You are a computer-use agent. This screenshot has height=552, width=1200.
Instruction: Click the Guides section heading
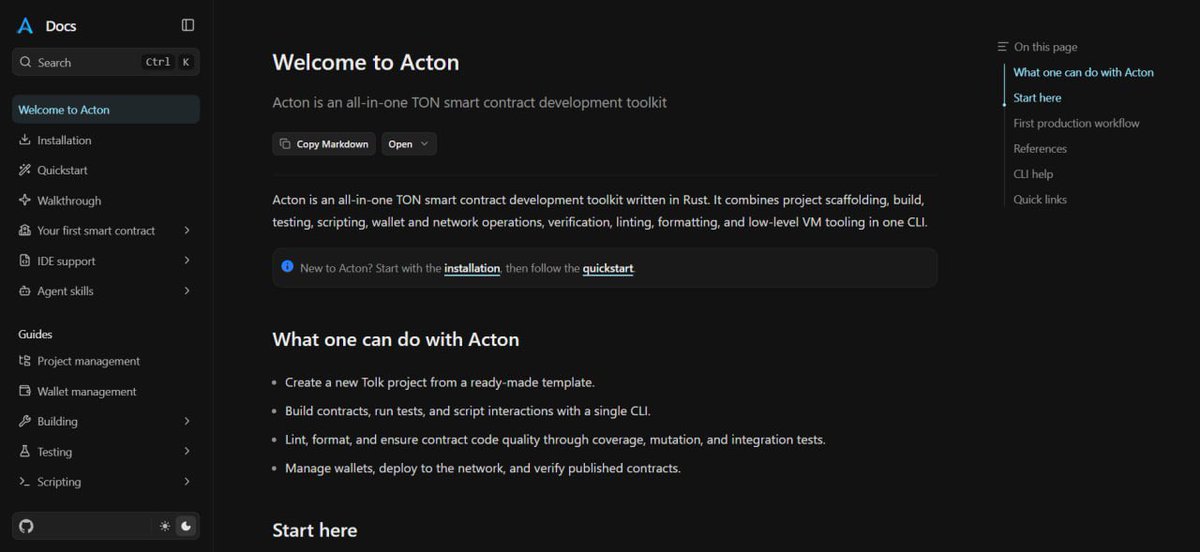(x=35, y=334)
